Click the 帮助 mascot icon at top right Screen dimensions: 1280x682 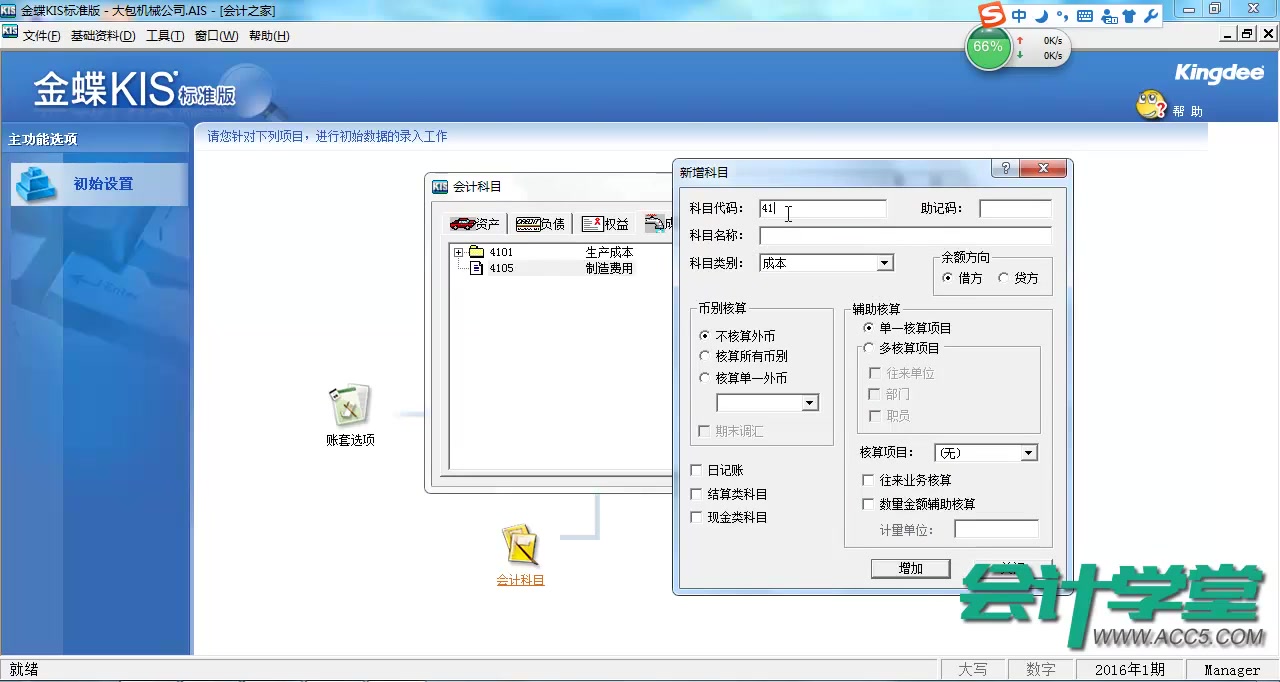point(1152,105)
